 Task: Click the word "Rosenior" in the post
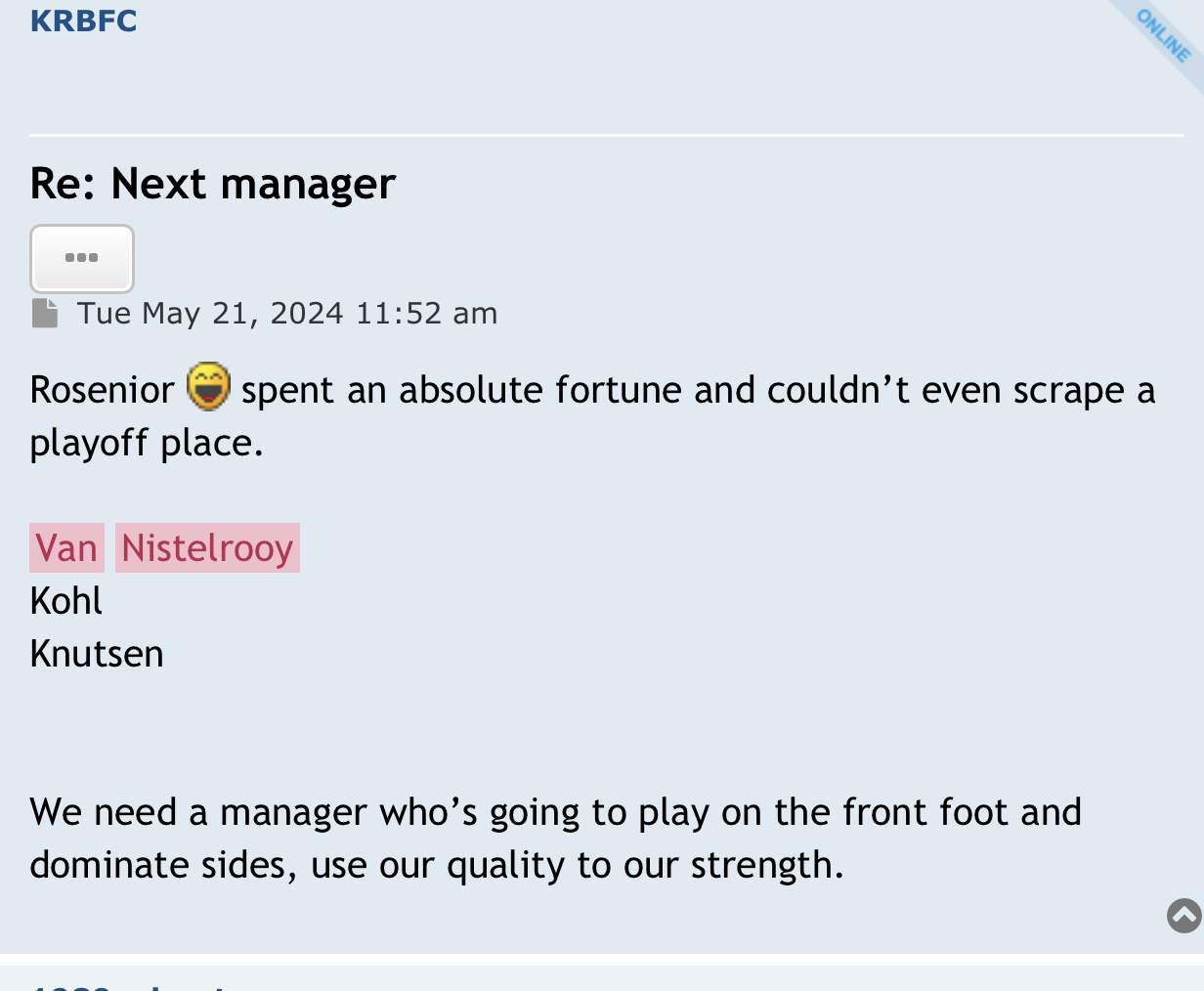[x=102, y=390]
